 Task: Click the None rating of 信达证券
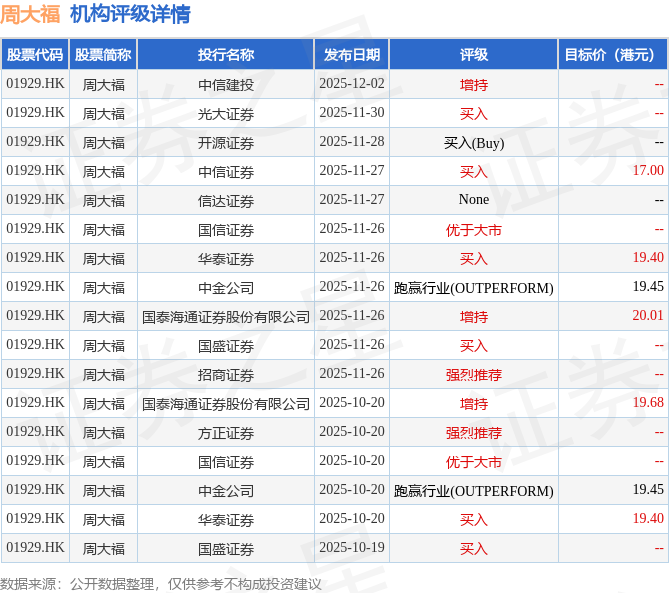(474, 199)
